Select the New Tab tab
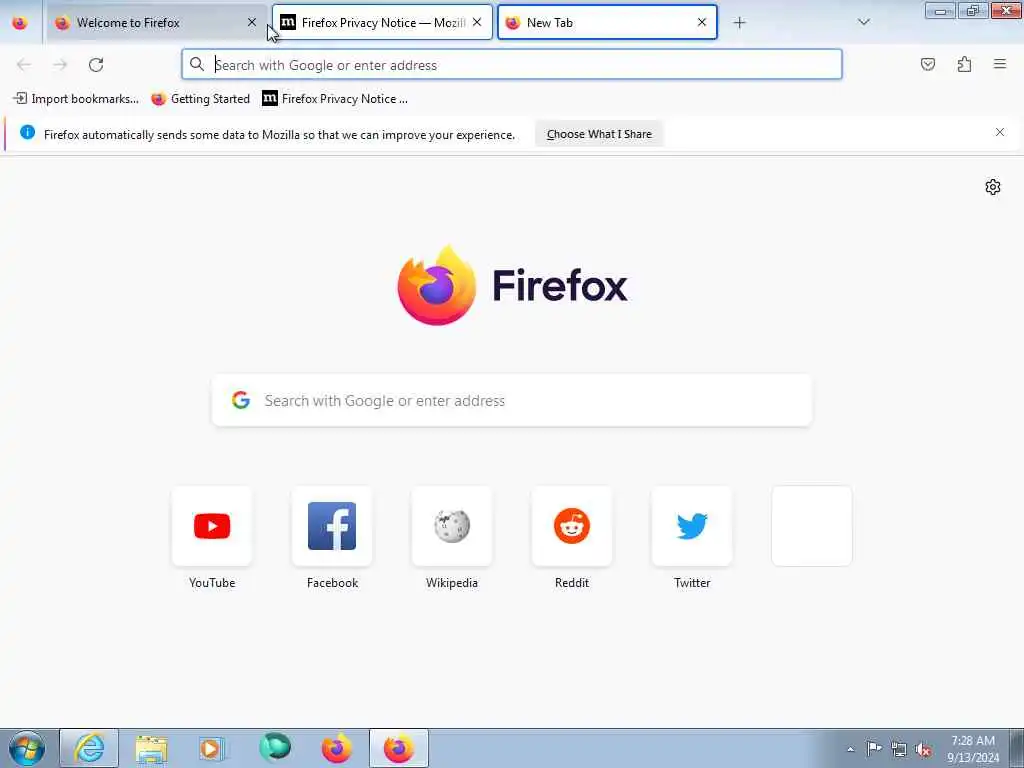Image resolution: width=1024 pixels, height=768 pixels. point(607,23)
